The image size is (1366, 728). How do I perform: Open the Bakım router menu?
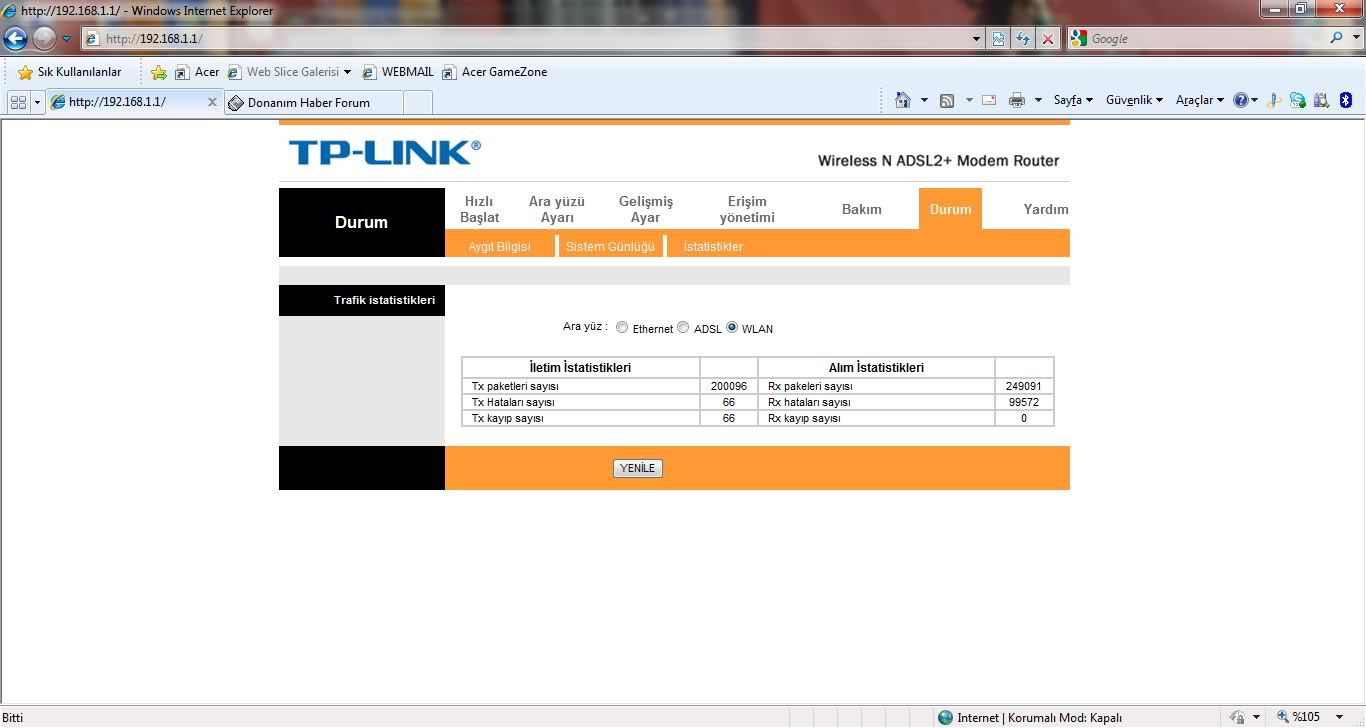pos(862,209)
